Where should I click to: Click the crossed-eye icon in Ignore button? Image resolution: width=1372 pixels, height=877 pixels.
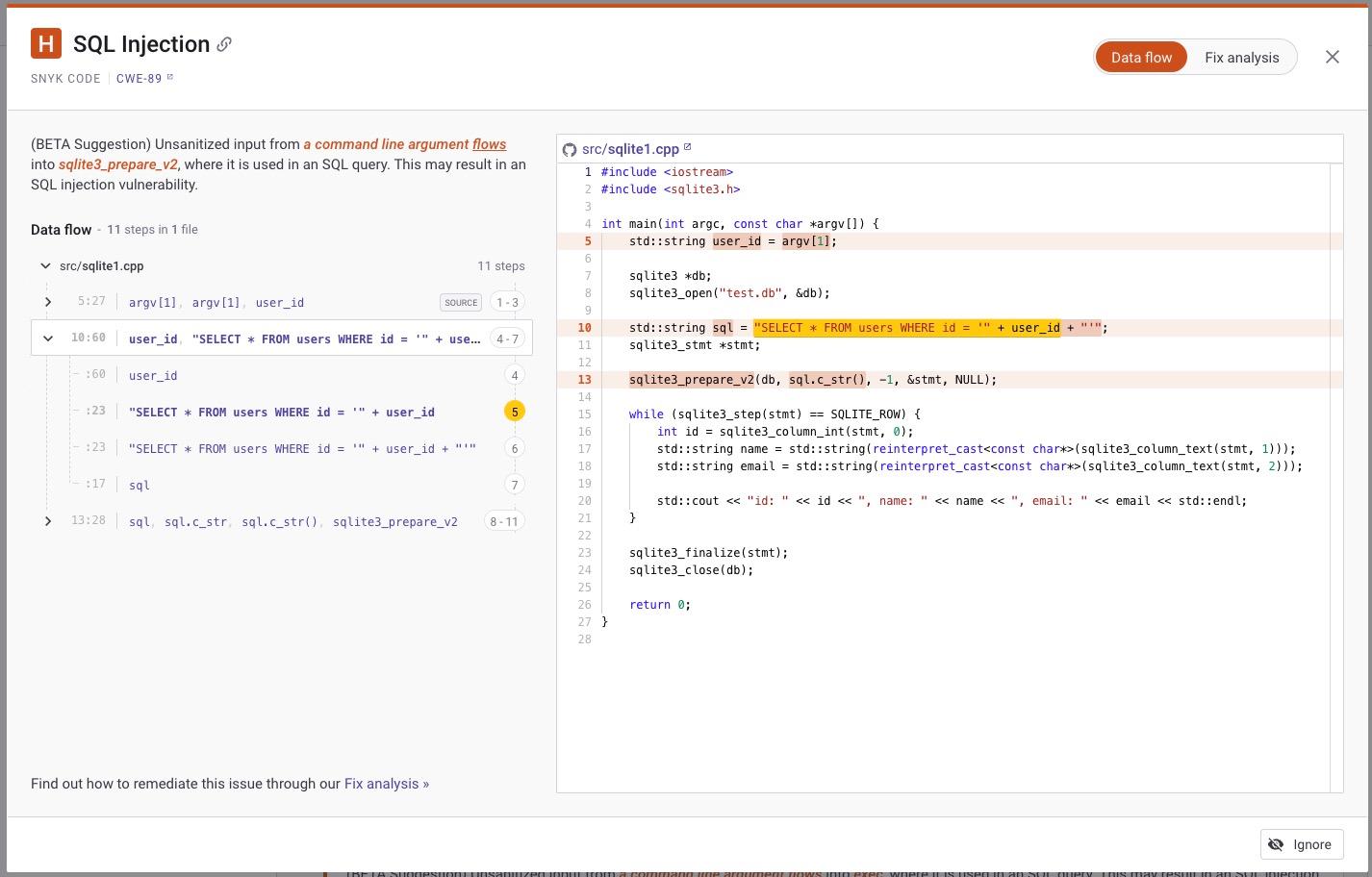click(1276, 844)
